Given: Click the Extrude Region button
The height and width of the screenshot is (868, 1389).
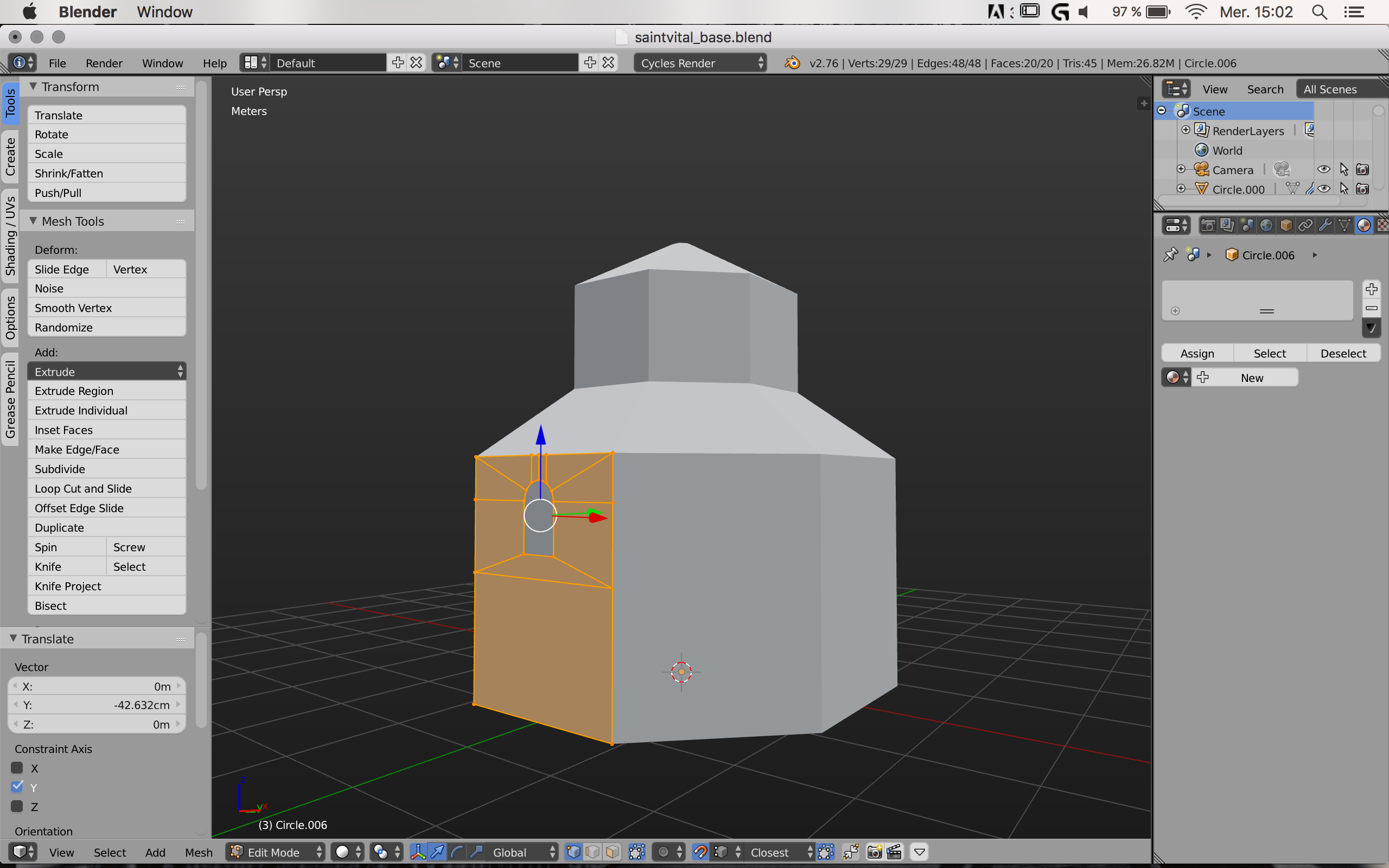Looking at the screenshot, I should coord(107,391).
